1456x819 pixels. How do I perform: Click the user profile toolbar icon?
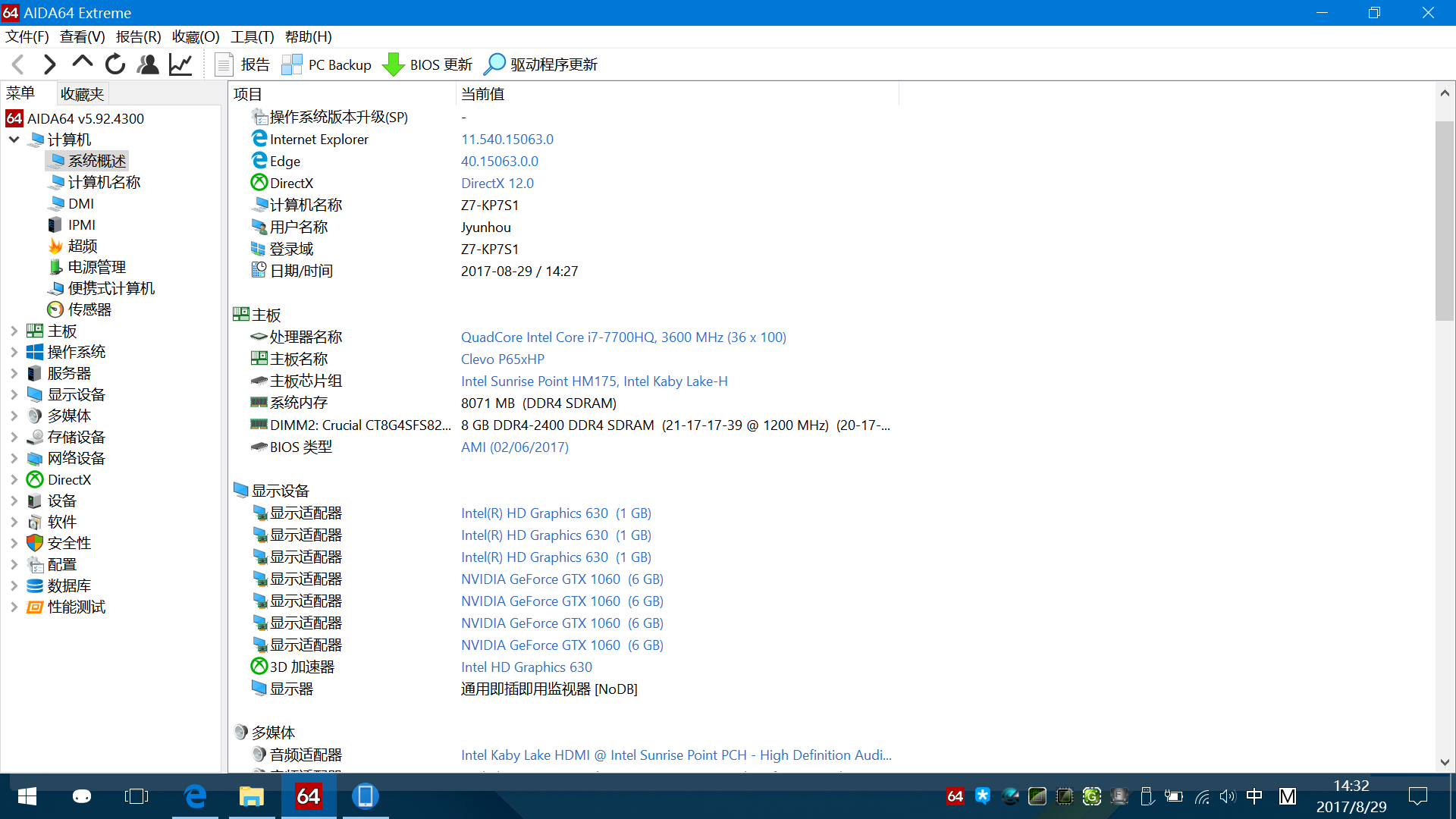coord(148,64)
